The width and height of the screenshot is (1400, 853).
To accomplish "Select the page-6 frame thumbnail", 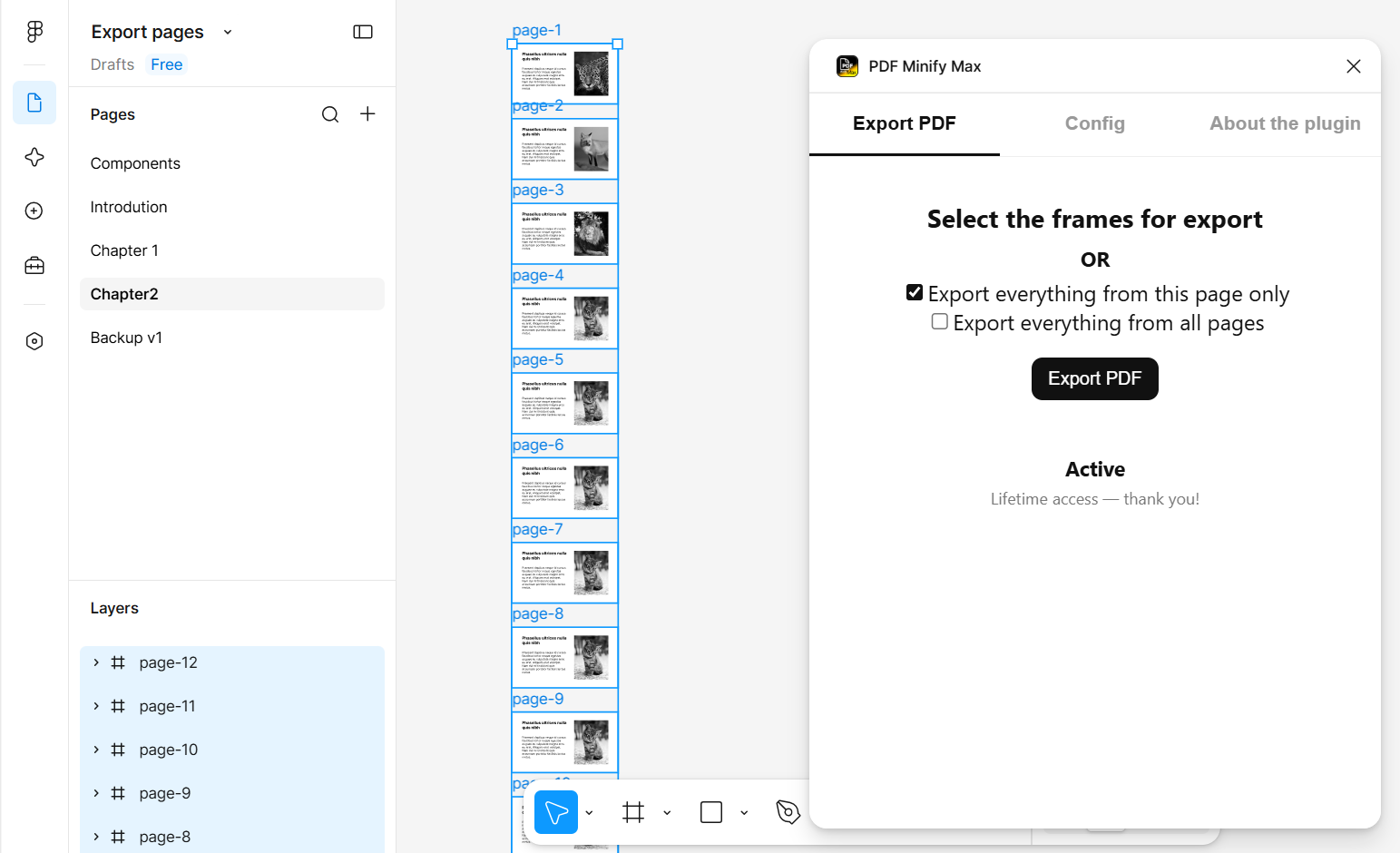I will (x=565, y=488).
